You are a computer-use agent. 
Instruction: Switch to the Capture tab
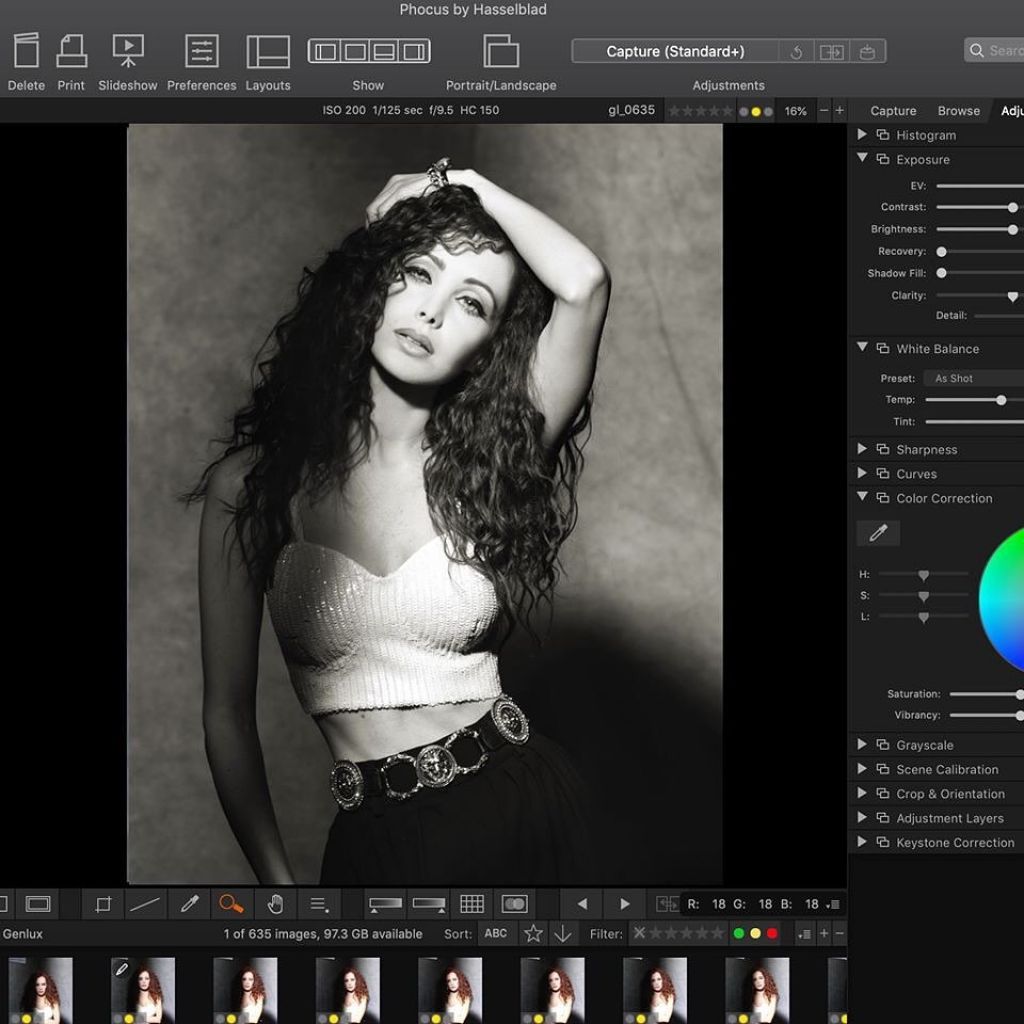(x=893, y=111)
